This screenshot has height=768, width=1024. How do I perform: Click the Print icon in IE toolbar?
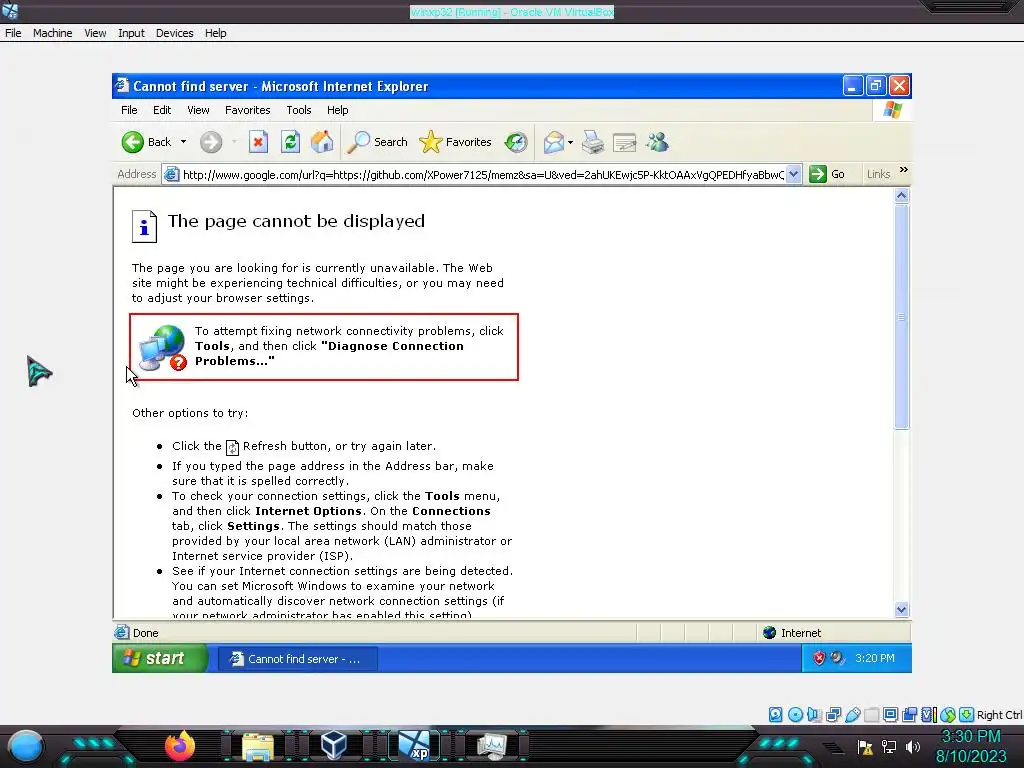593,142
